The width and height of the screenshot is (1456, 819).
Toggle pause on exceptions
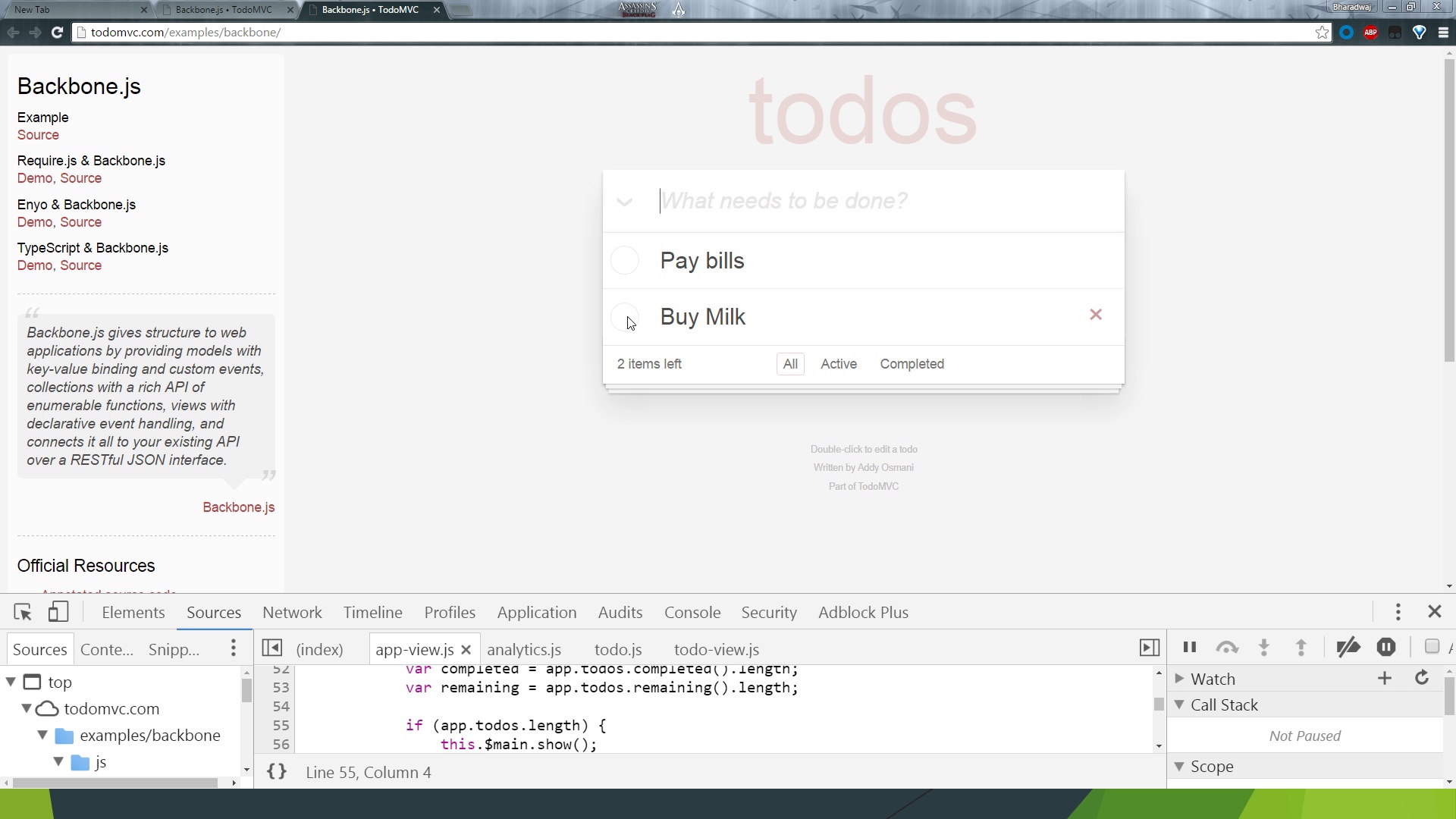1386,648
